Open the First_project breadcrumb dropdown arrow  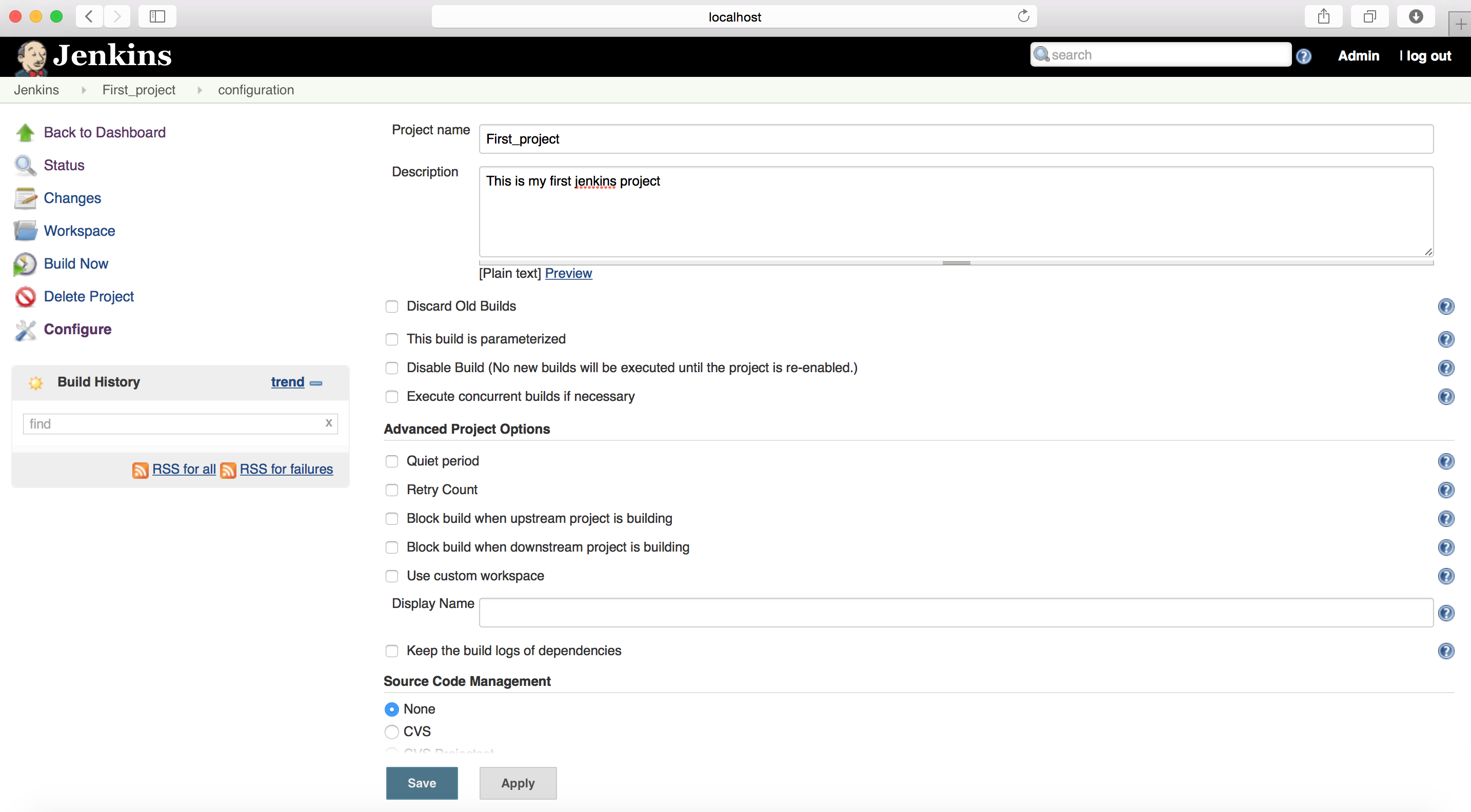pos(200,90)
